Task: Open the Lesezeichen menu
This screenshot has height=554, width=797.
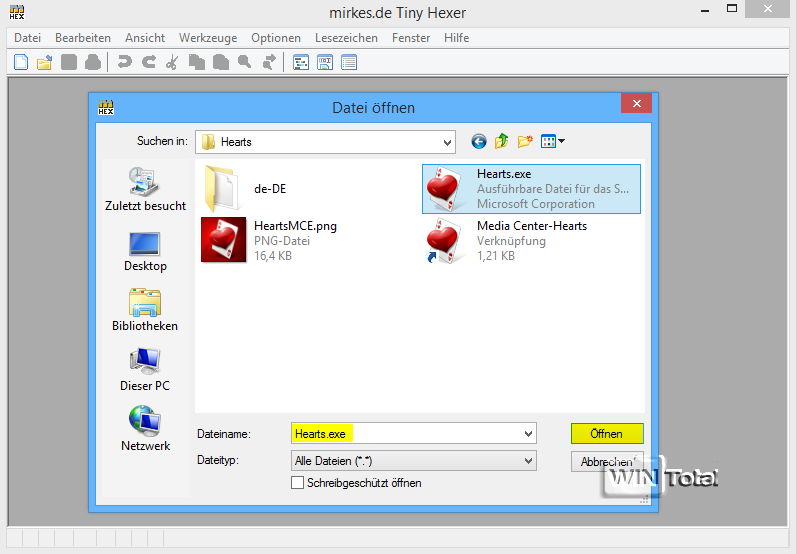Action: pyautogui.click(x=346, y=38)
